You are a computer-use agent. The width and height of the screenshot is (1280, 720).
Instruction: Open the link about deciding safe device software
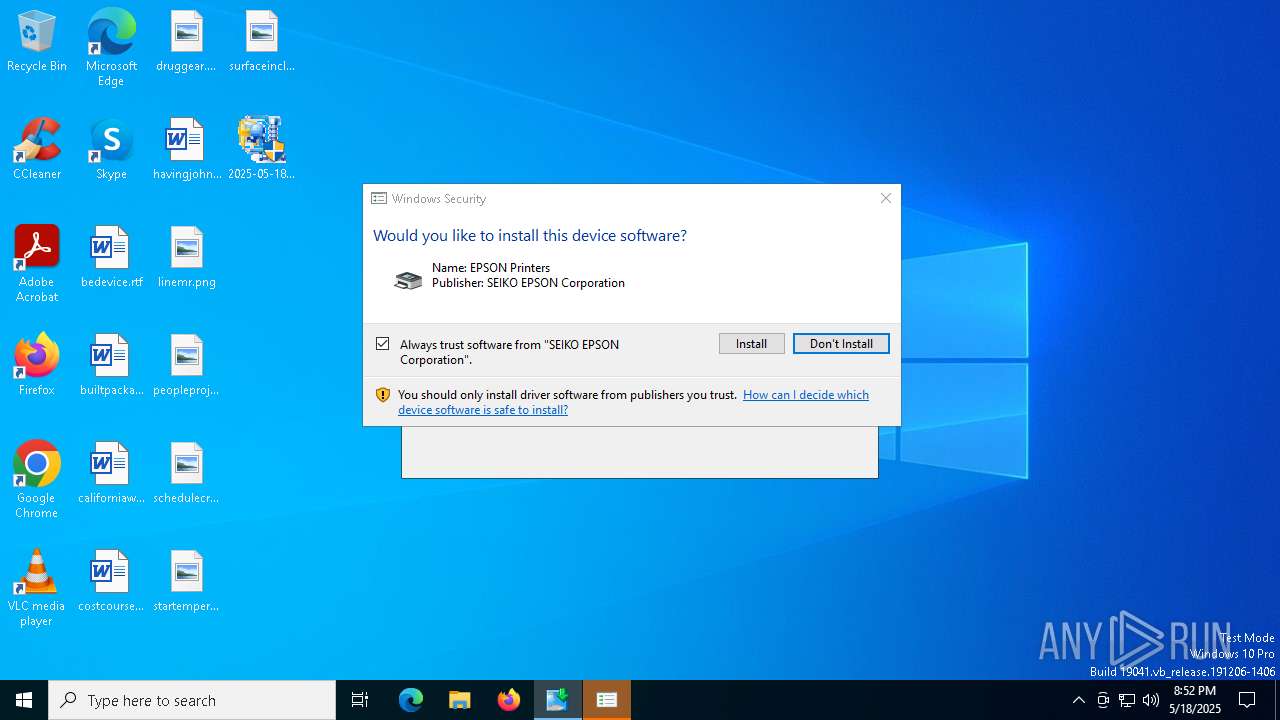pyautogui.click(x=633, y=402)
